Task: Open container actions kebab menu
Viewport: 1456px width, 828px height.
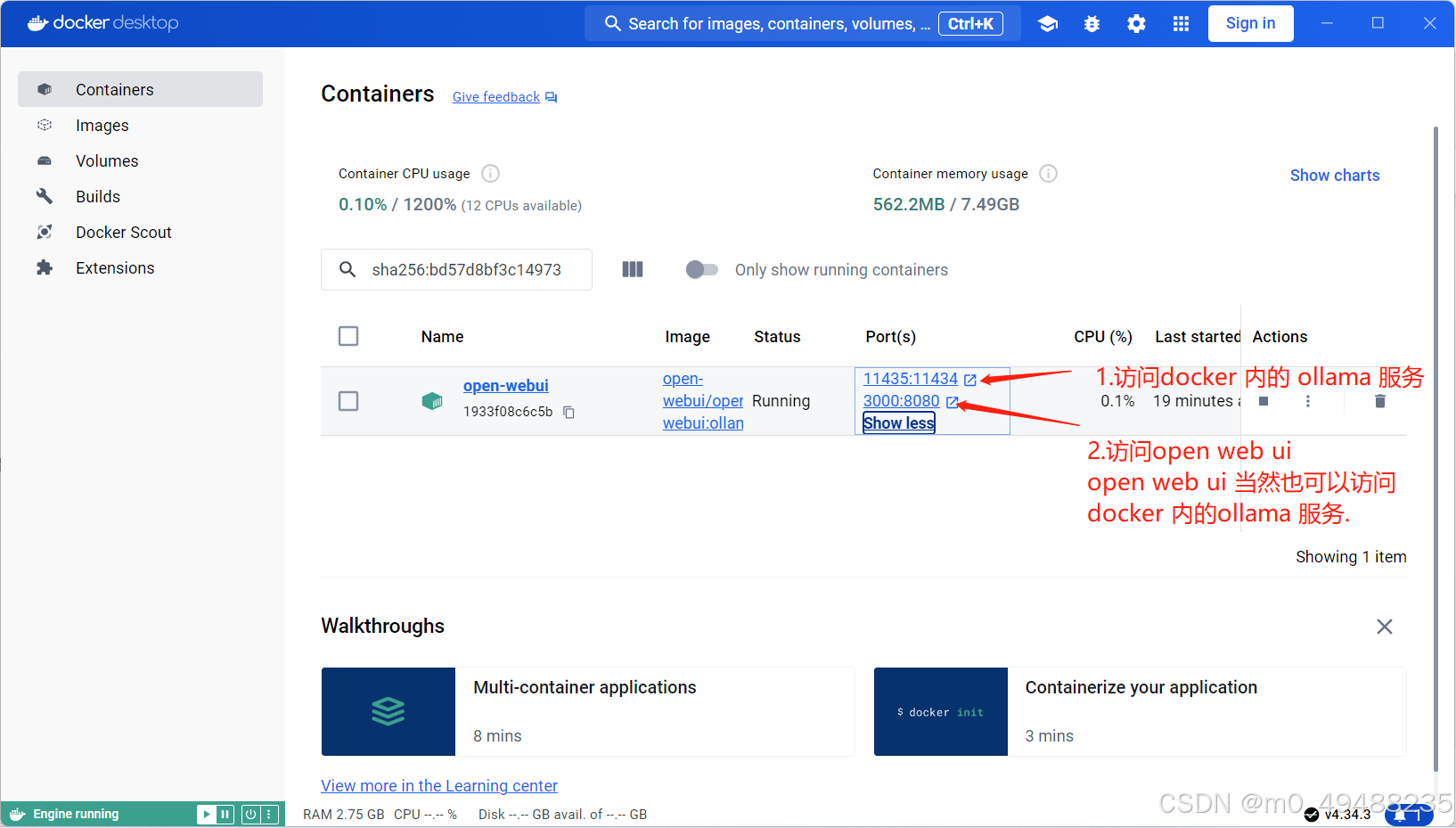Action: coord(1307,401)
